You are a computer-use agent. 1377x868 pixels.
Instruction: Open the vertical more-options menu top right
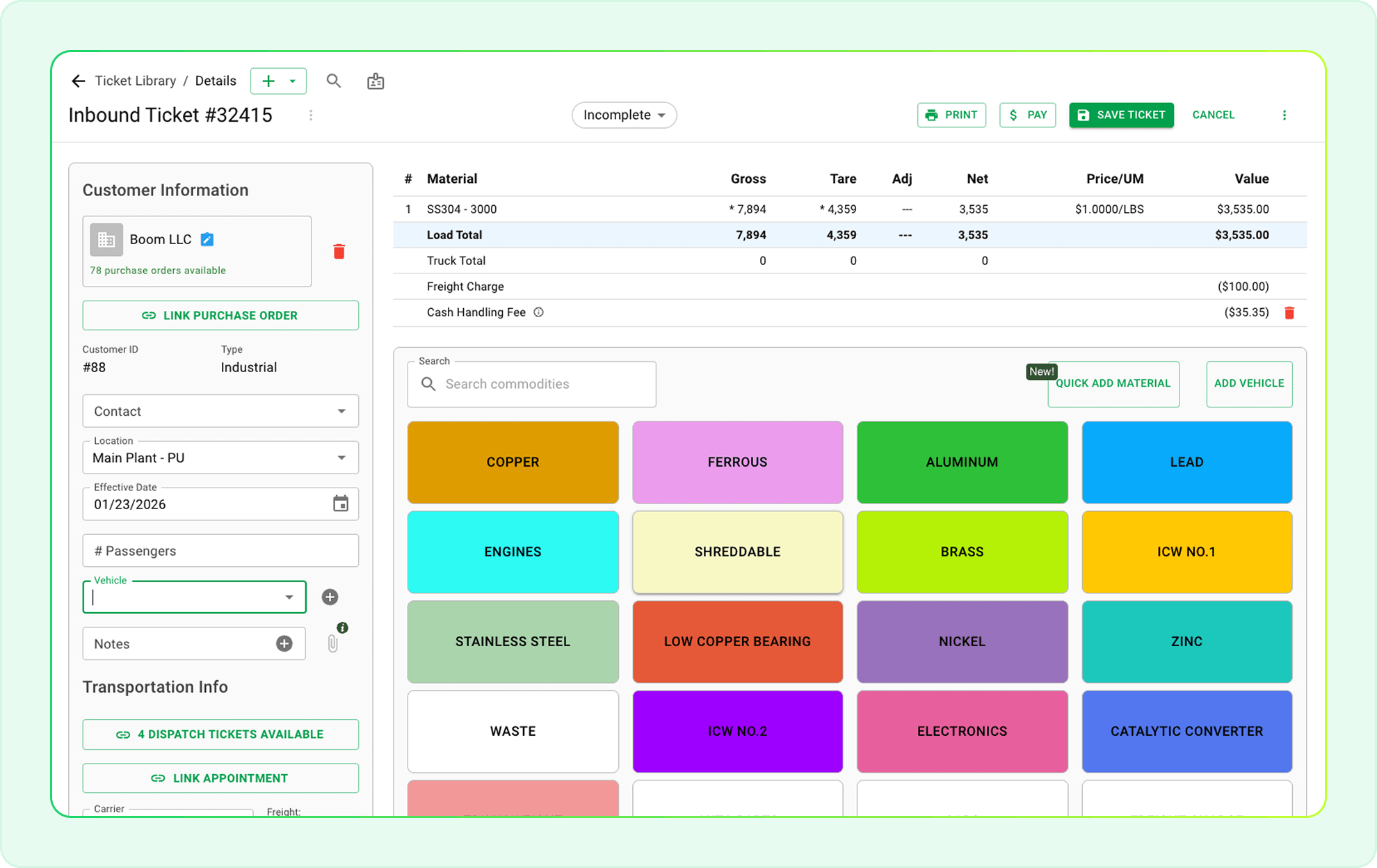pyautogui.click(x=1284, y=115)
